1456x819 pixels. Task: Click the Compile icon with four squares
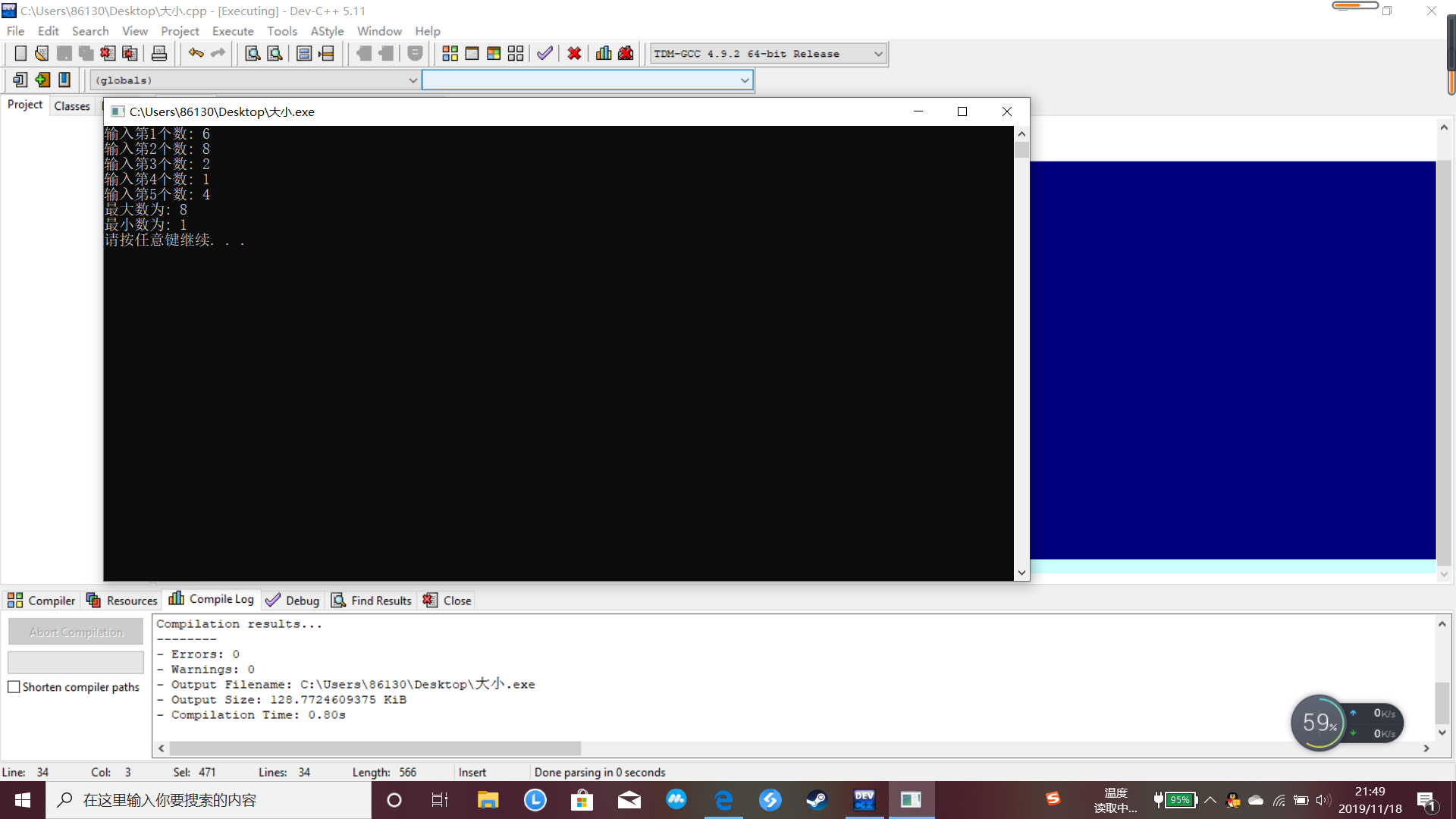pyautogui.click(x=450, y=53)
